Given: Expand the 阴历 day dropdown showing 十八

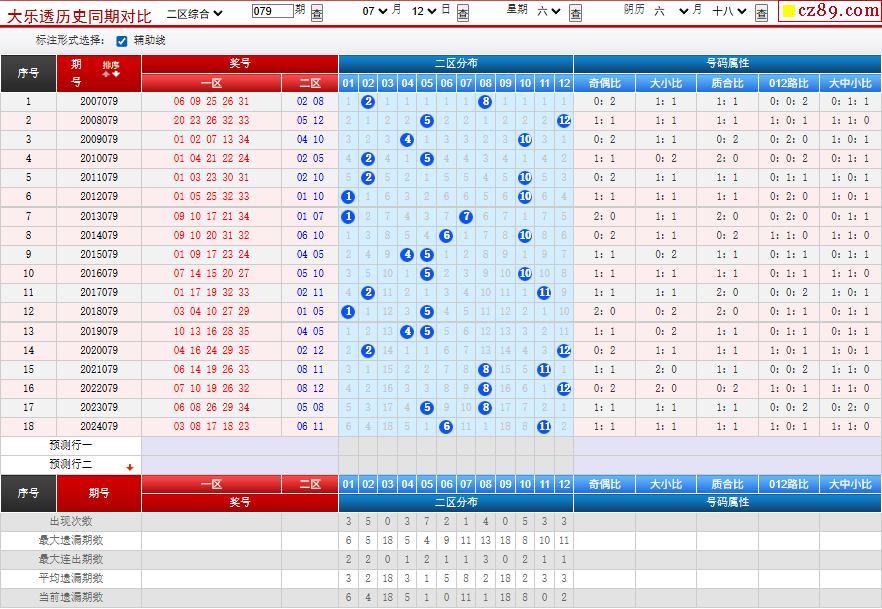Looking at the screenshot, I should [730, 11].
